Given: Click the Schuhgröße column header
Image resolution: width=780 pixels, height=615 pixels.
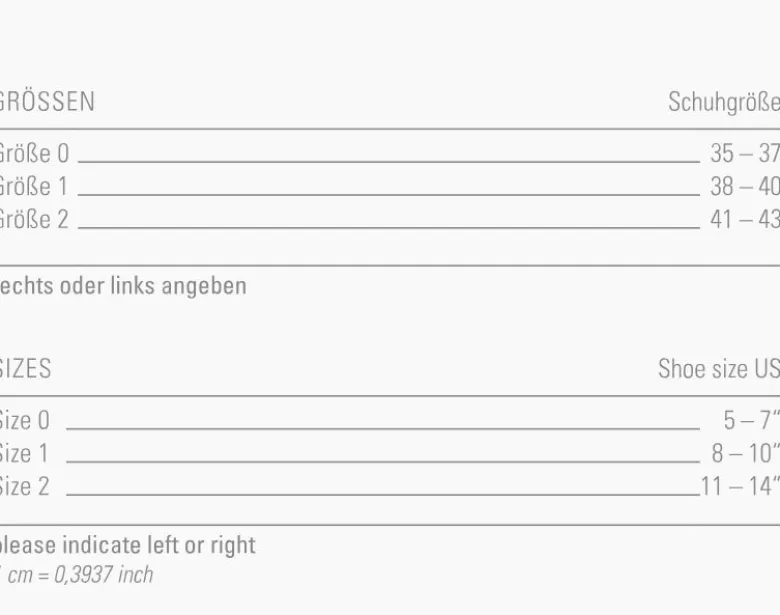Looking at the screenshot, I should [x=724, y=102].
